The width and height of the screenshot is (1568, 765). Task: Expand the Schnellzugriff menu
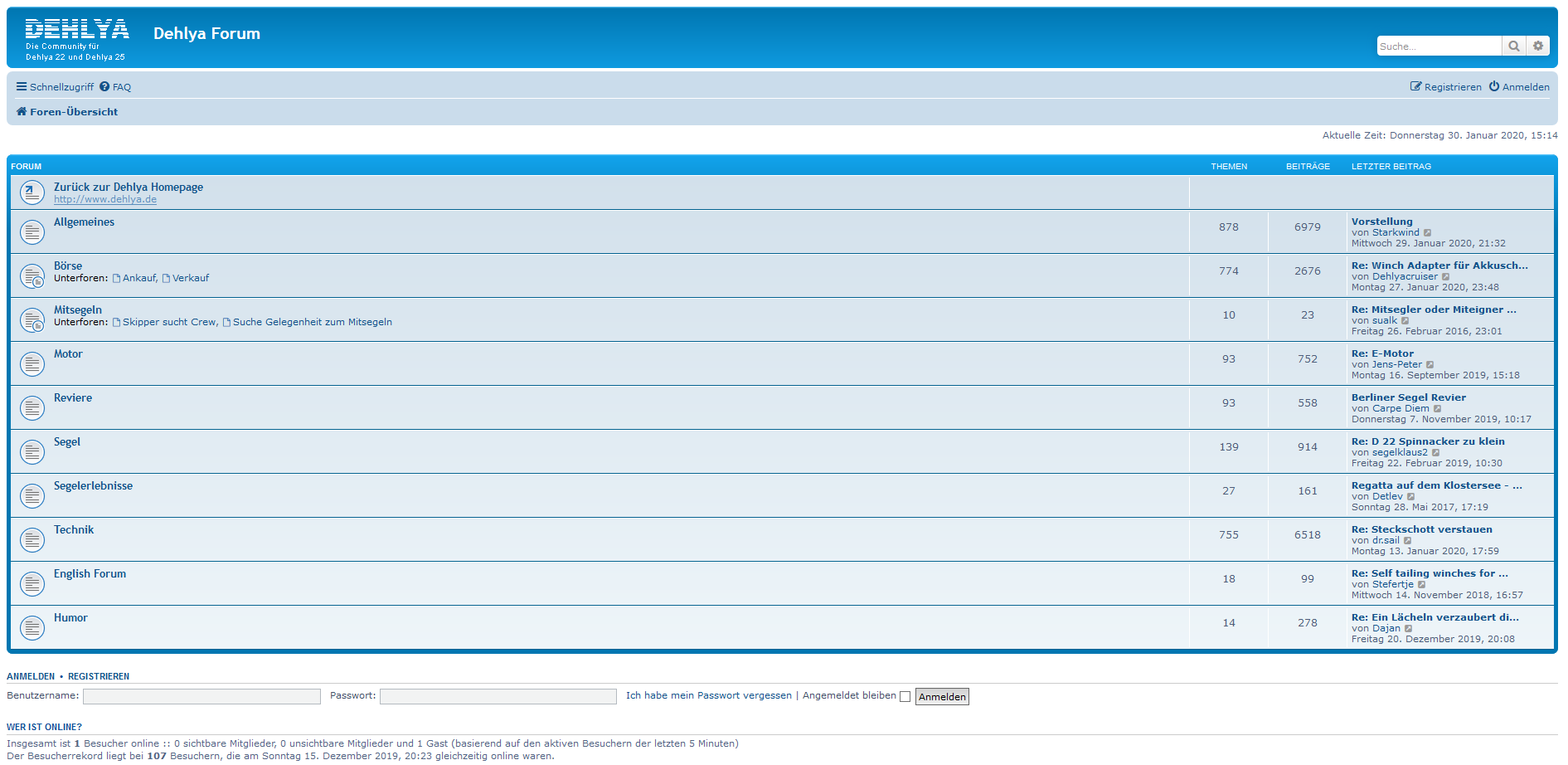click(55, 87)
